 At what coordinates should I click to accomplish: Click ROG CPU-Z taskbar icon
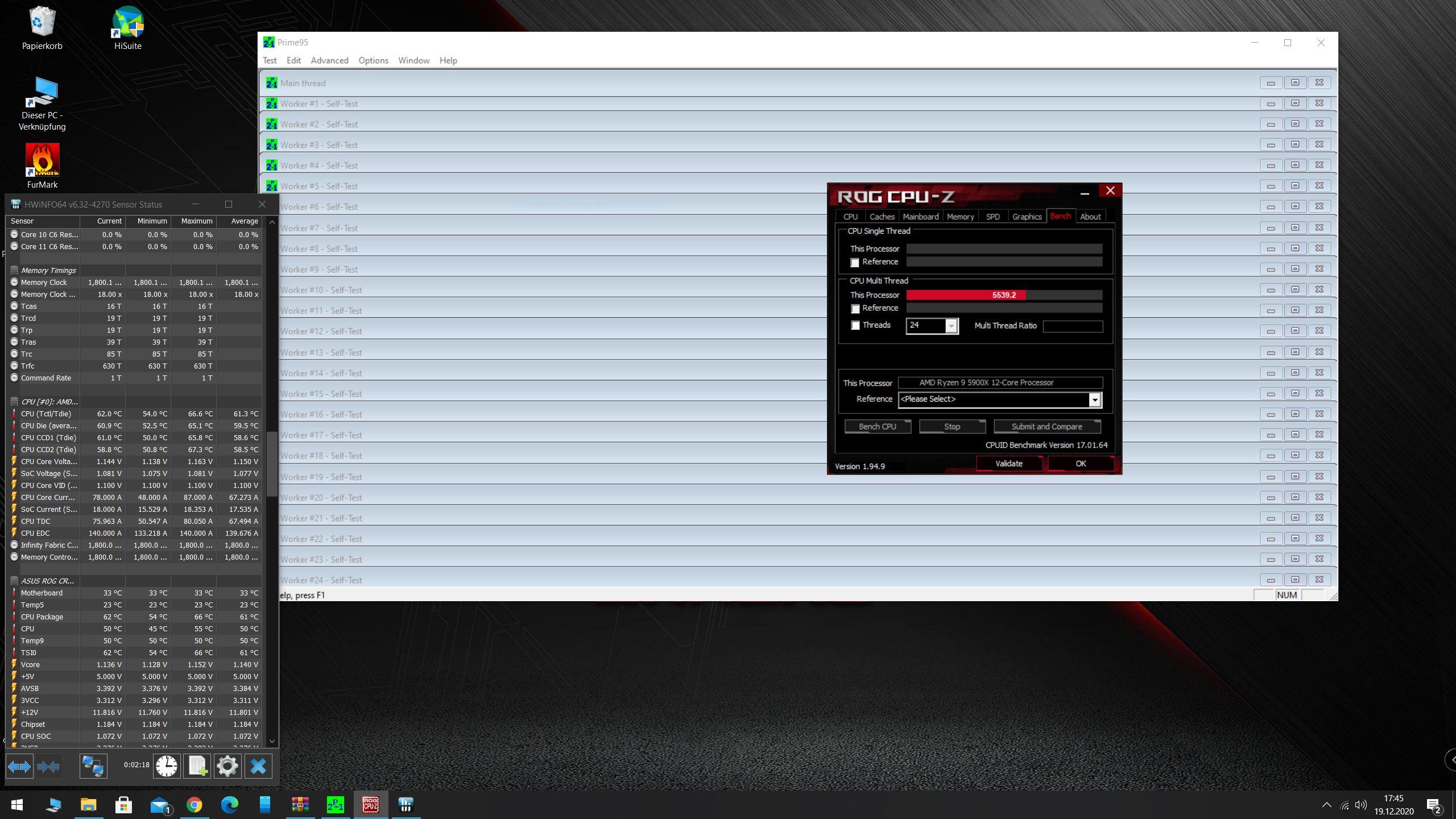(x=371, y=805)
